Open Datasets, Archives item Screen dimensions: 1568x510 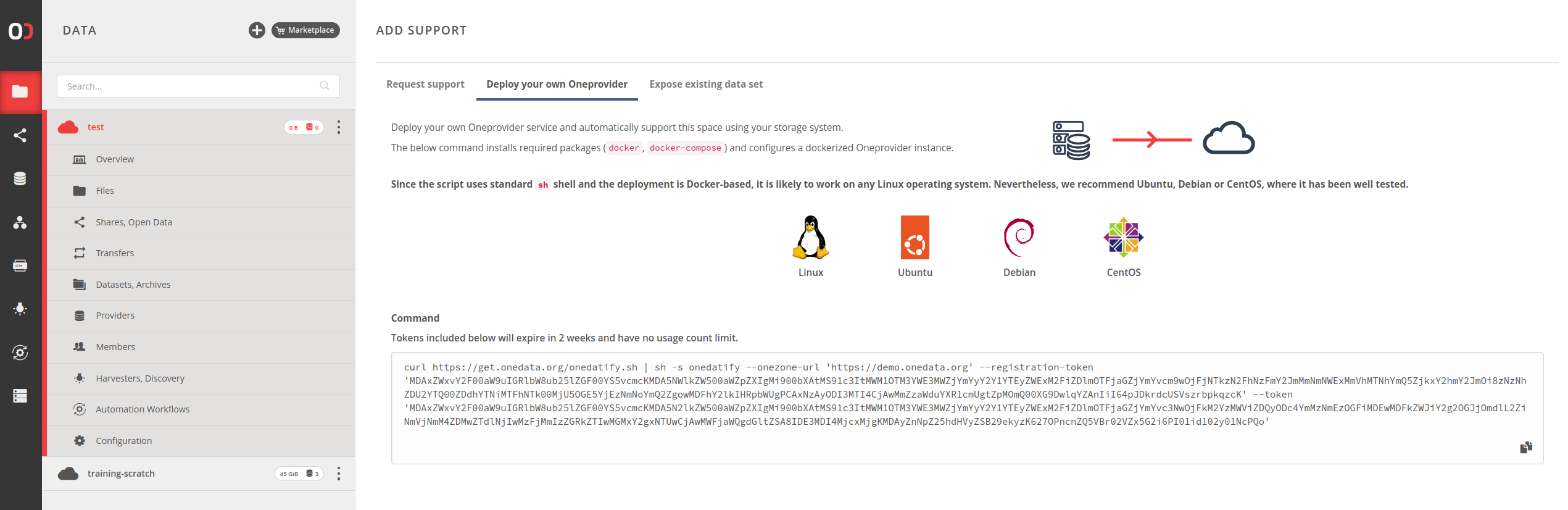click(201, 285)
